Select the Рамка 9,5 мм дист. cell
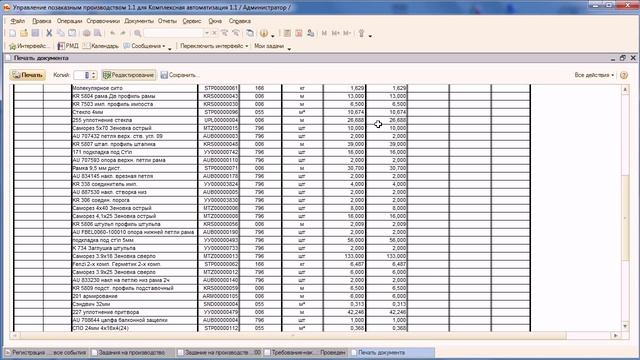 pyautogui.click(x=134, y=168)
